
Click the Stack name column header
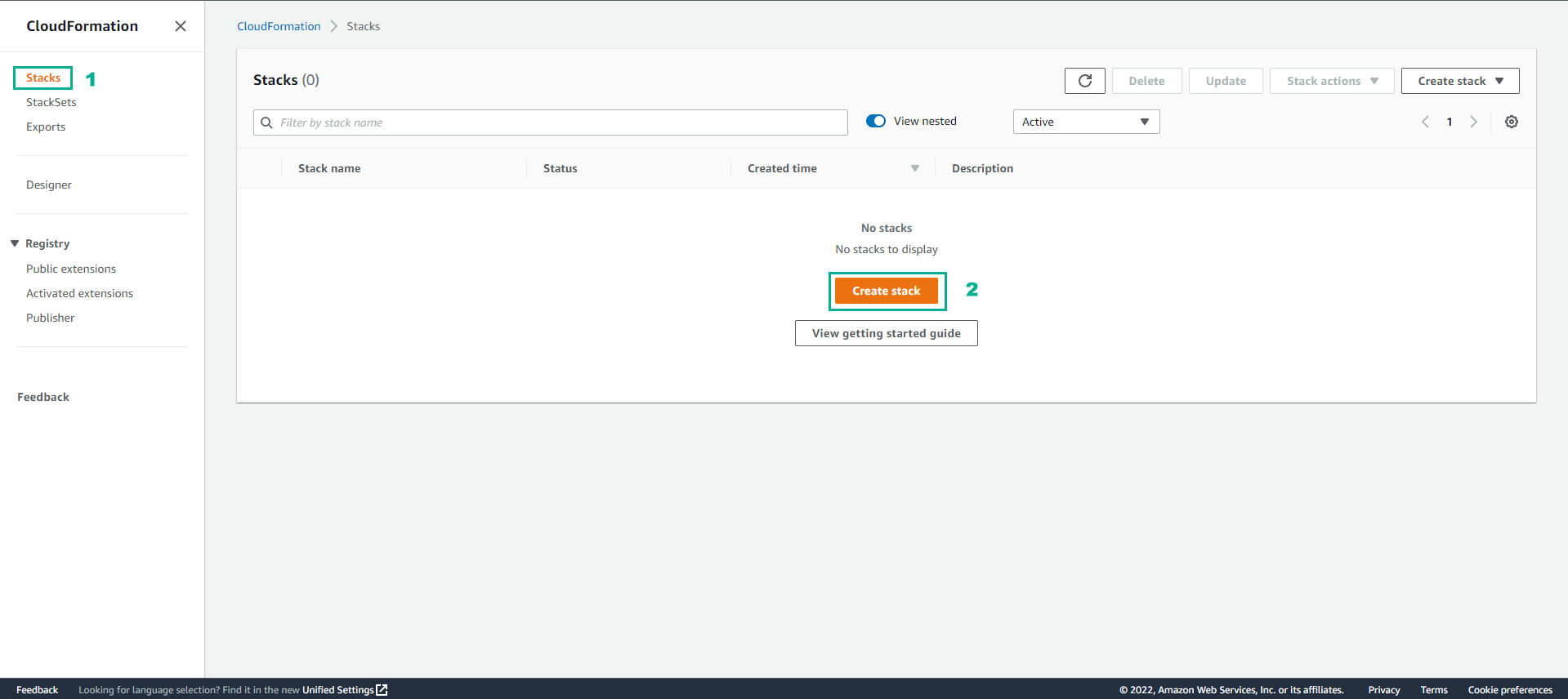click(329, 168)
